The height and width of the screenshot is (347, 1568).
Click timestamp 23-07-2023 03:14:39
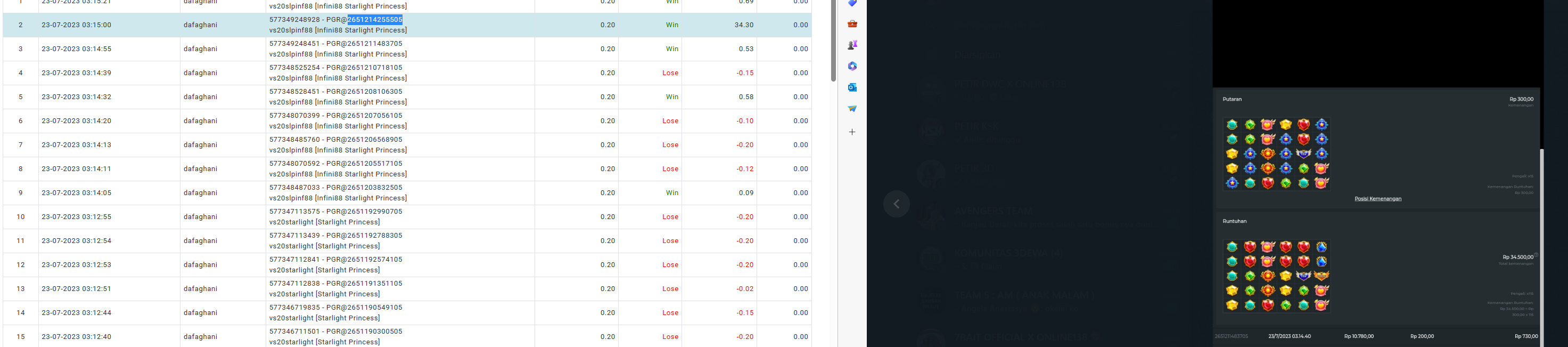pyautogui.click(x=76, y=73)
